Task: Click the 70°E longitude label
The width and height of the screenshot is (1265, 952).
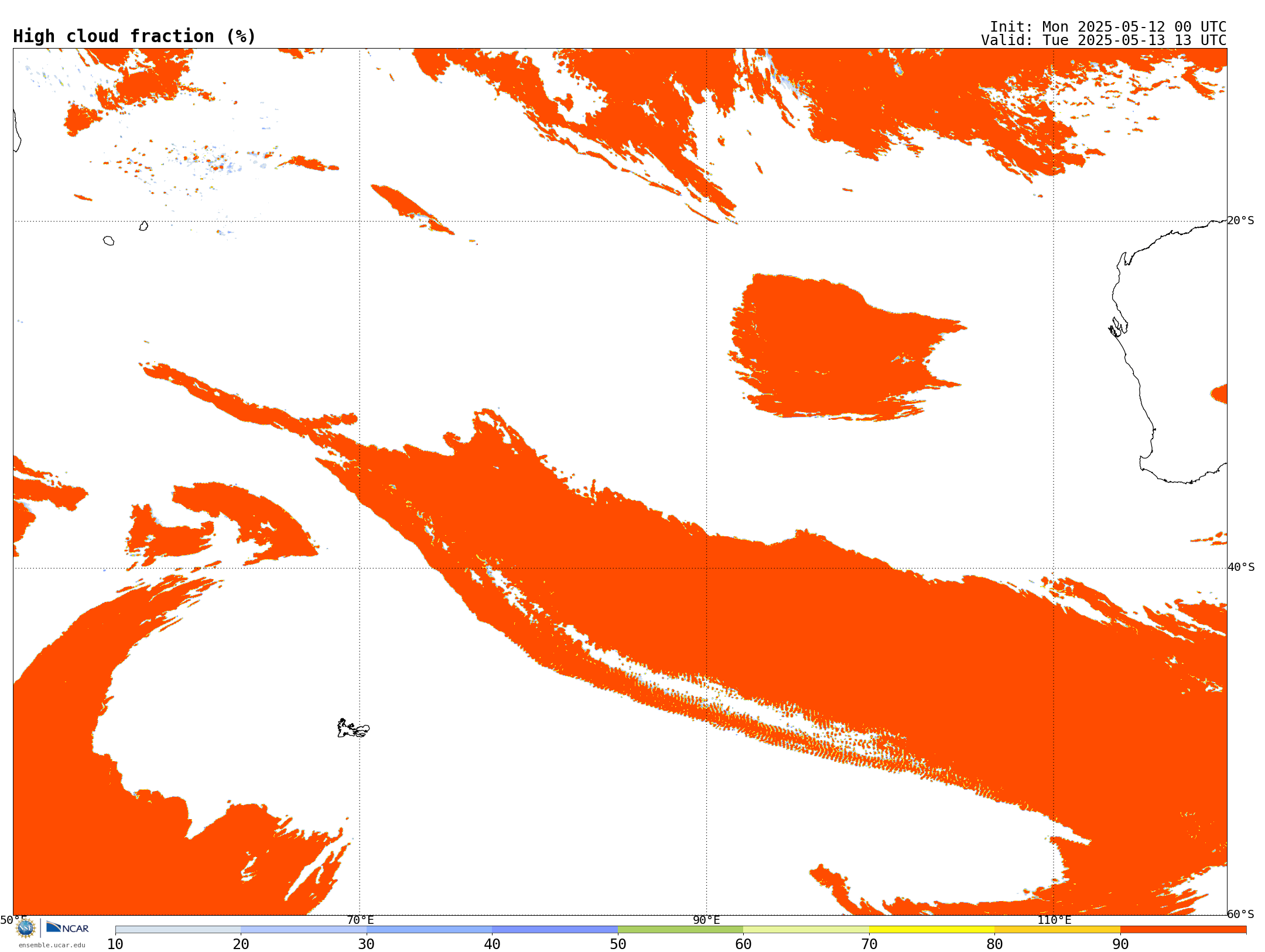Action: click(360, 920)
